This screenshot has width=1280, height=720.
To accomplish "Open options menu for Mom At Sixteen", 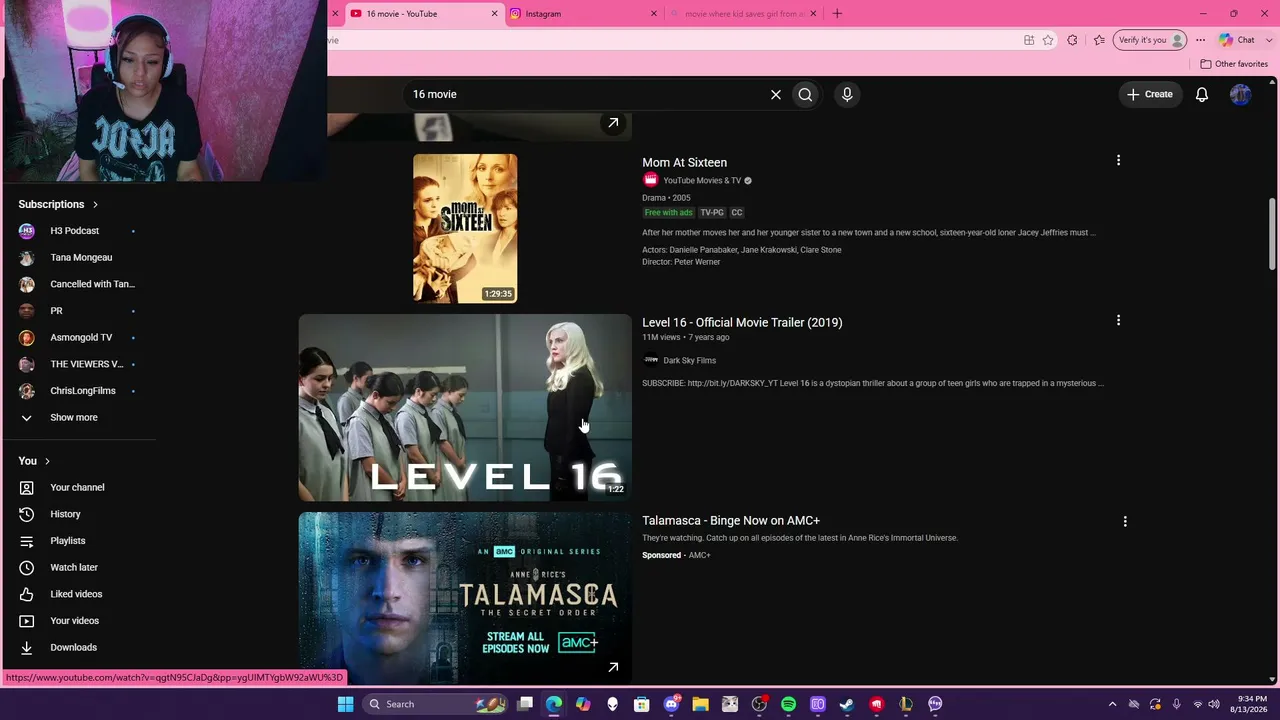I will [x=1118, y=160].
